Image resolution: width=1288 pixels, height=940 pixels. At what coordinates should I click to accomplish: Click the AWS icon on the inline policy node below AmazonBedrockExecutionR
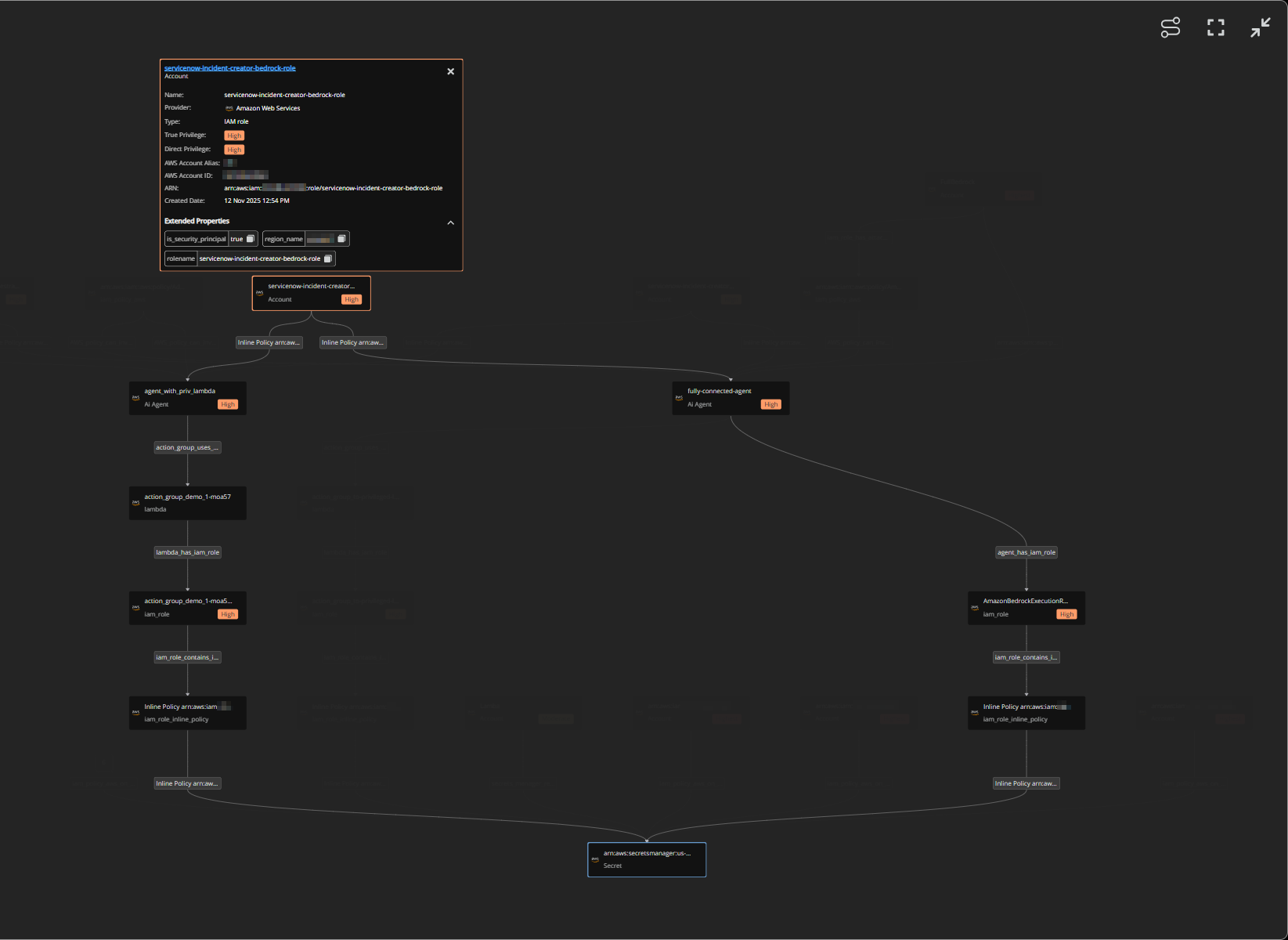point(975,713)
